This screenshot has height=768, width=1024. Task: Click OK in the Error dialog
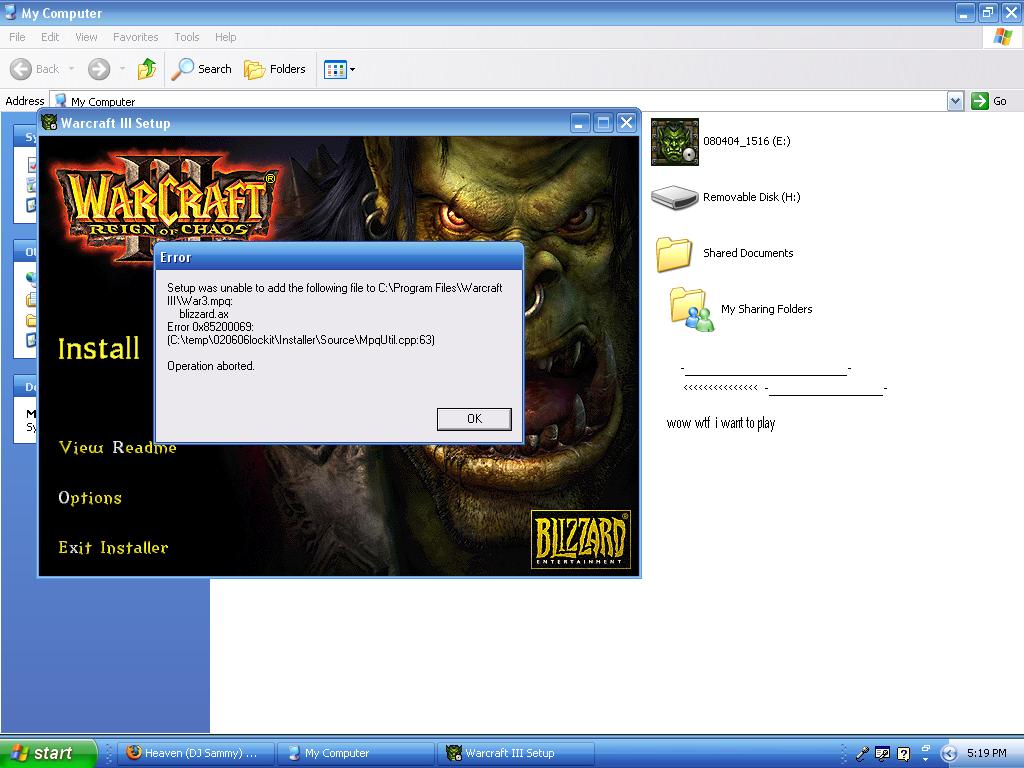[474, 419]
